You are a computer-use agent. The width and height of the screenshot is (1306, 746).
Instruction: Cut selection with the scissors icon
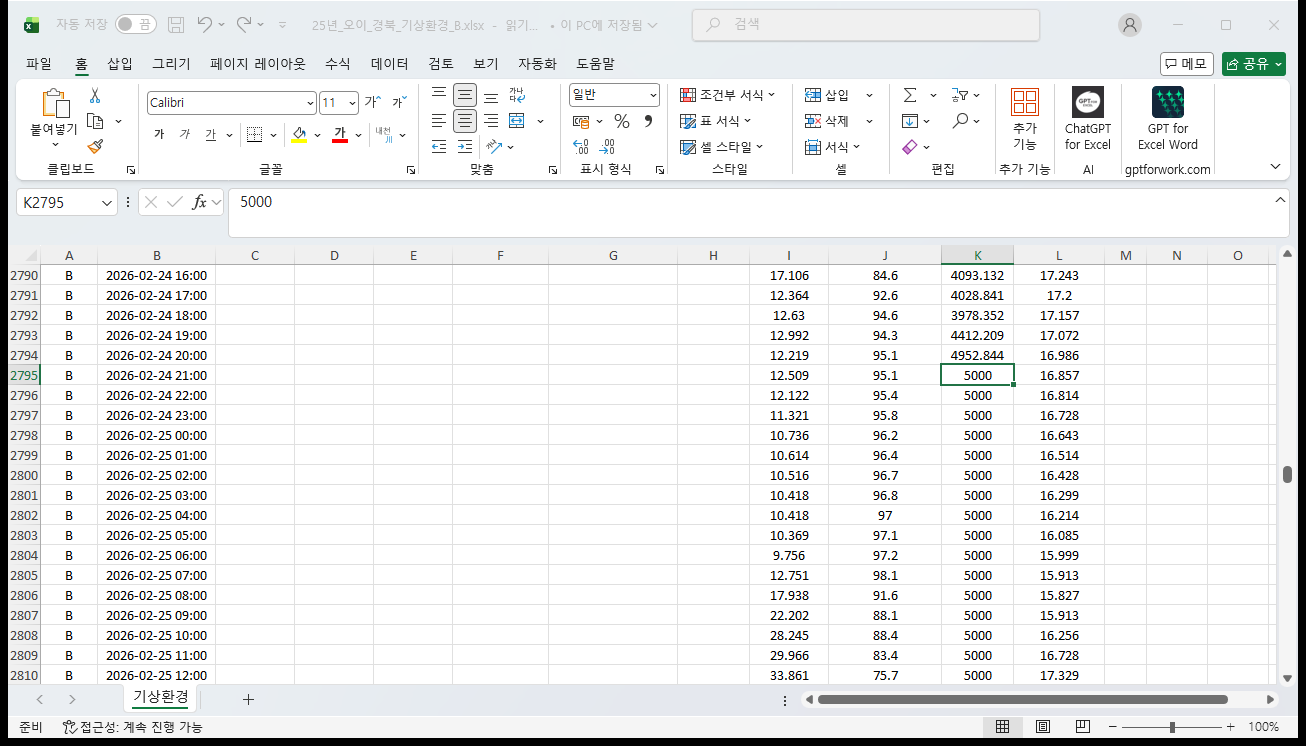[95, 96]
